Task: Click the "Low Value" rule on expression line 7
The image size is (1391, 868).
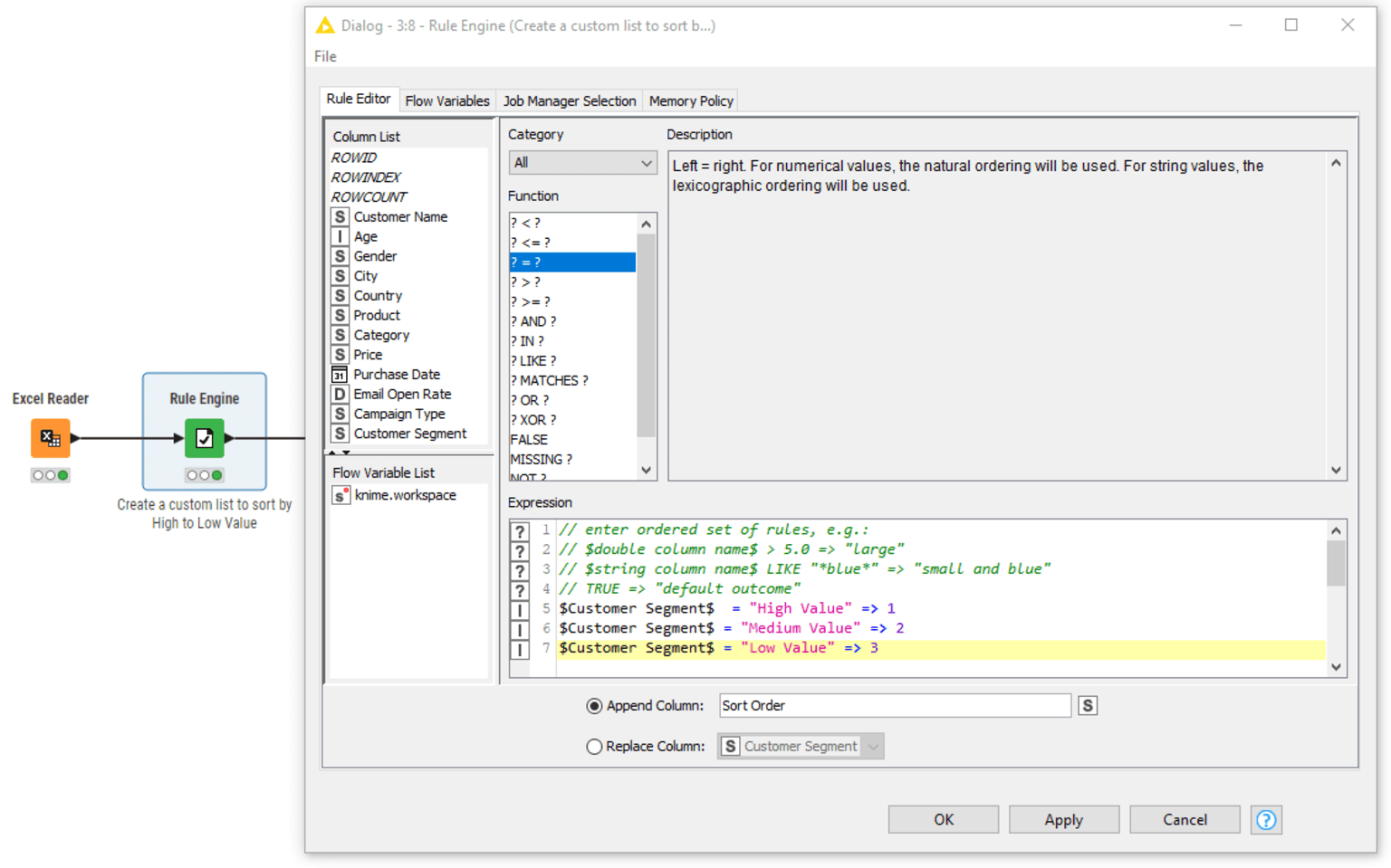Action: click(x=719, y=648)
